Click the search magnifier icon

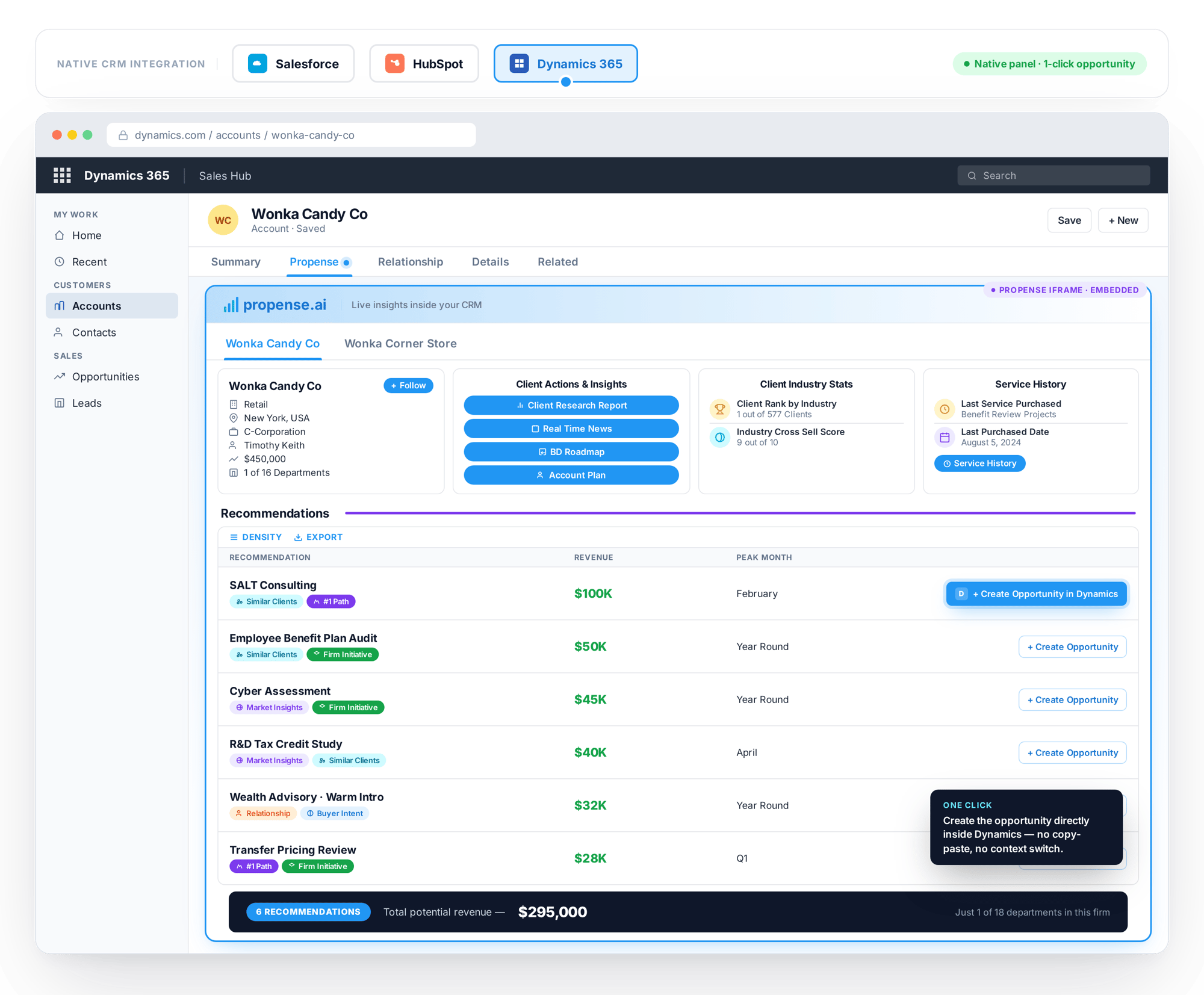[972, 176]
